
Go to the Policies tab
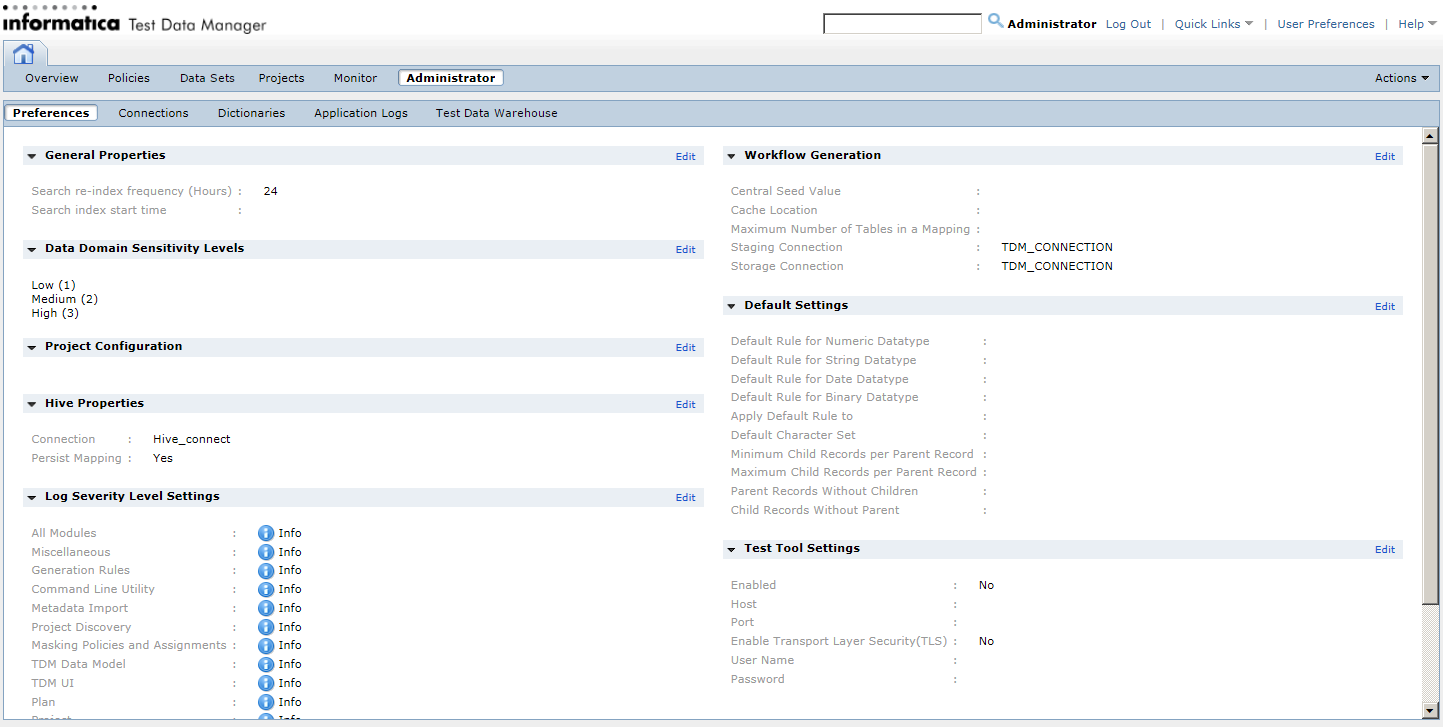pos(129,78)
